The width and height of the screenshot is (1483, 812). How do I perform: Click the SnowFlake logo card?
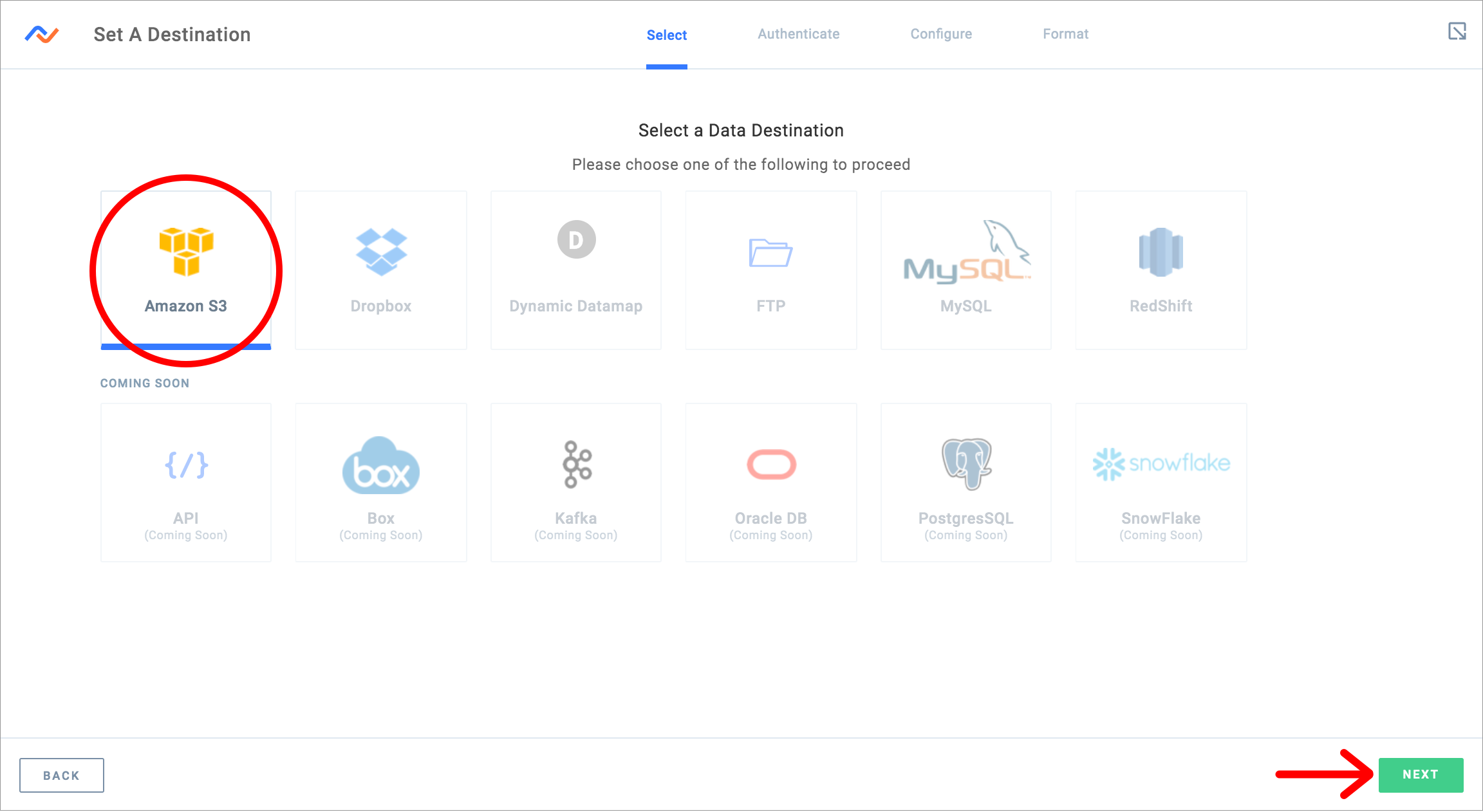coord(1161,483)
